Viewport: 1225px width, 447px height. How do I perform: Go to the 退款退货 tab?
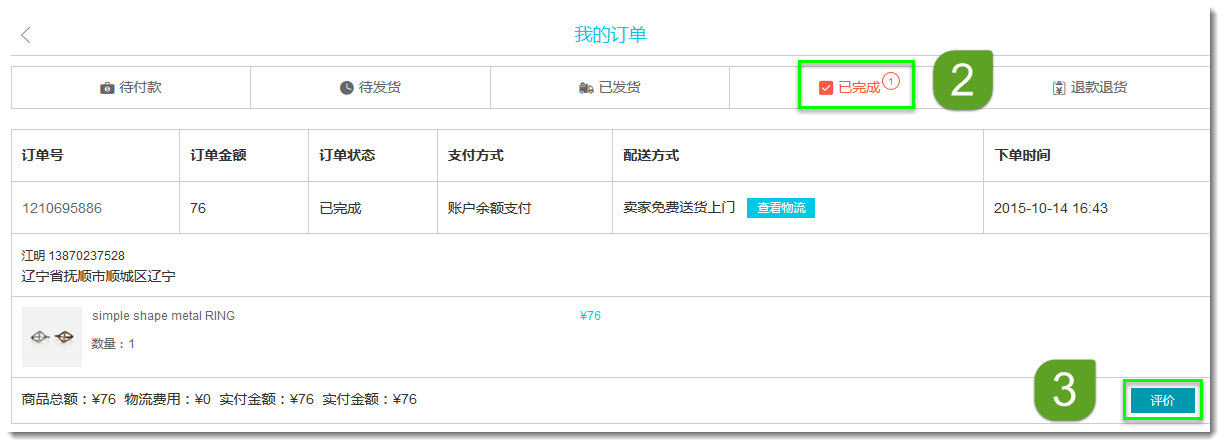[1099, 88]
